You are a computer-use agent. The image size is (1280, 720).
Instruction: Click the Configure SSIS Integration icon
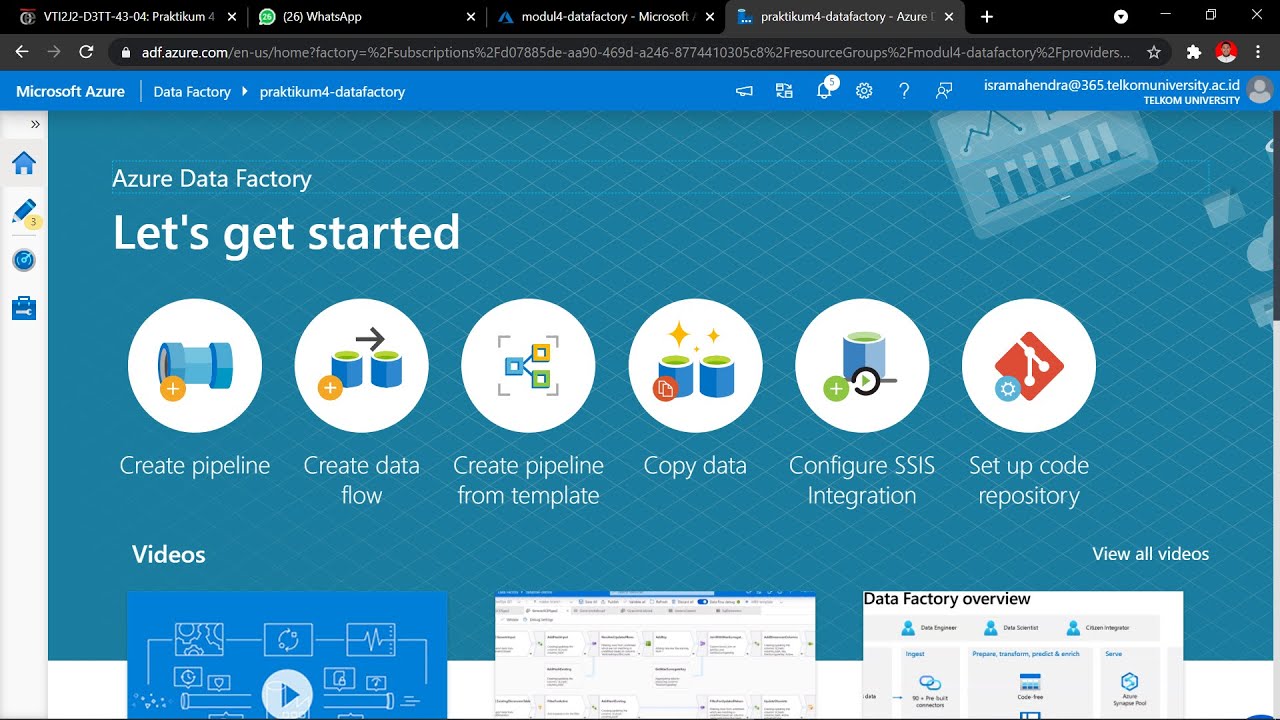862,366
